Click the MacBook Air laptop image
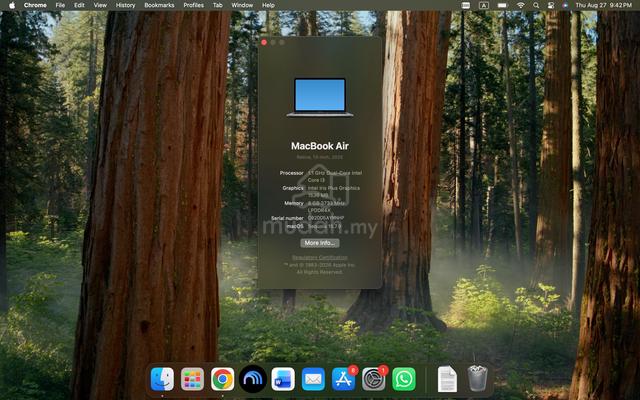The width and height of the screenshot is (640, 400). 320,98
